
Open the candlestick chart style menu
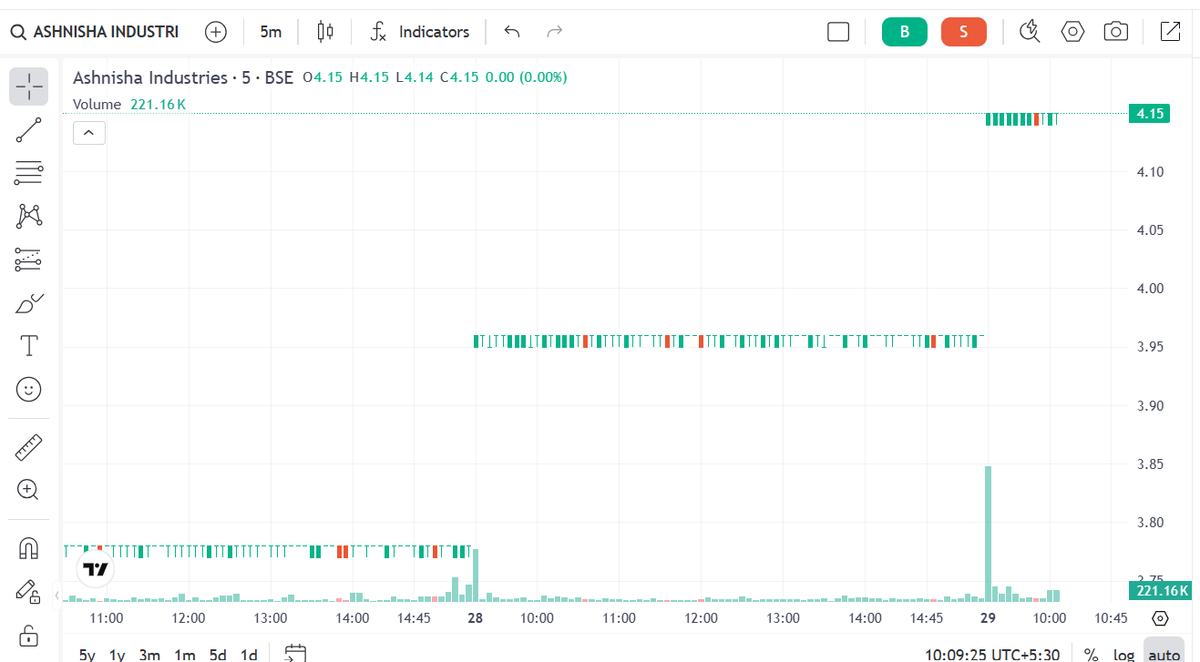[325, 32]
